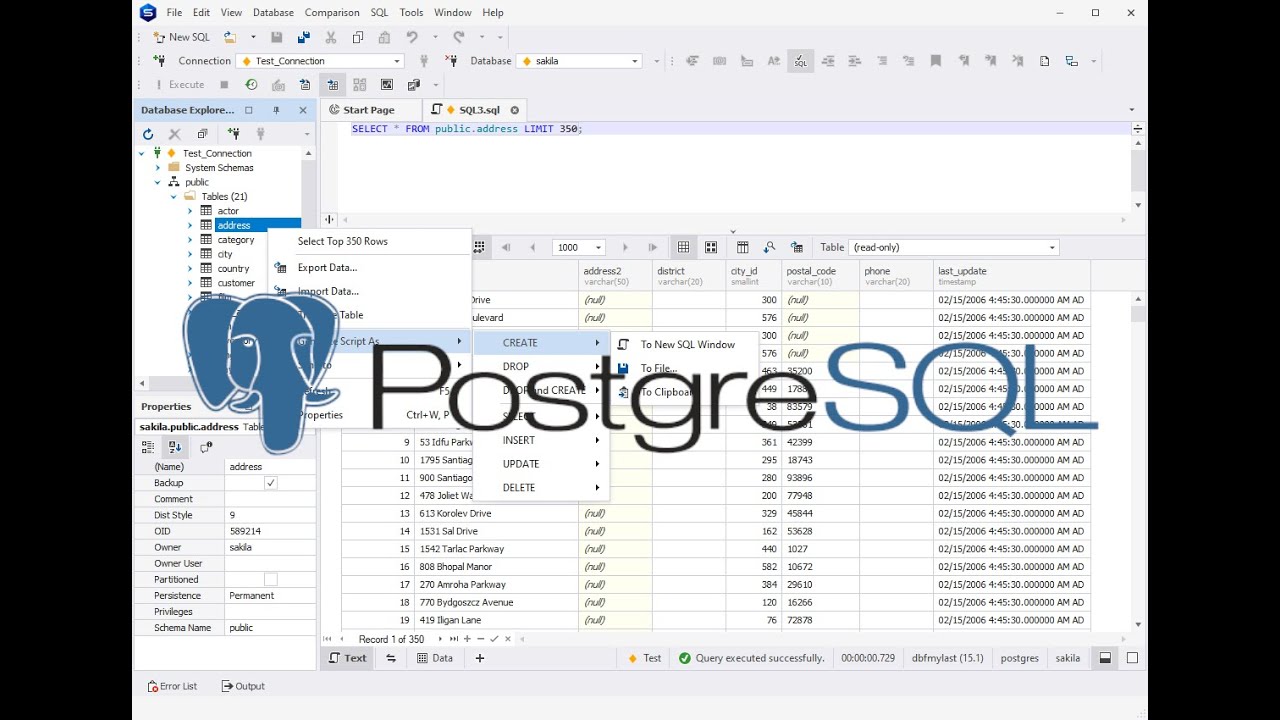The width and height of the screenshot is (1280, 720).
Task: Click the Copy icon in top toolbar
Action: click(x=358, y=37)
